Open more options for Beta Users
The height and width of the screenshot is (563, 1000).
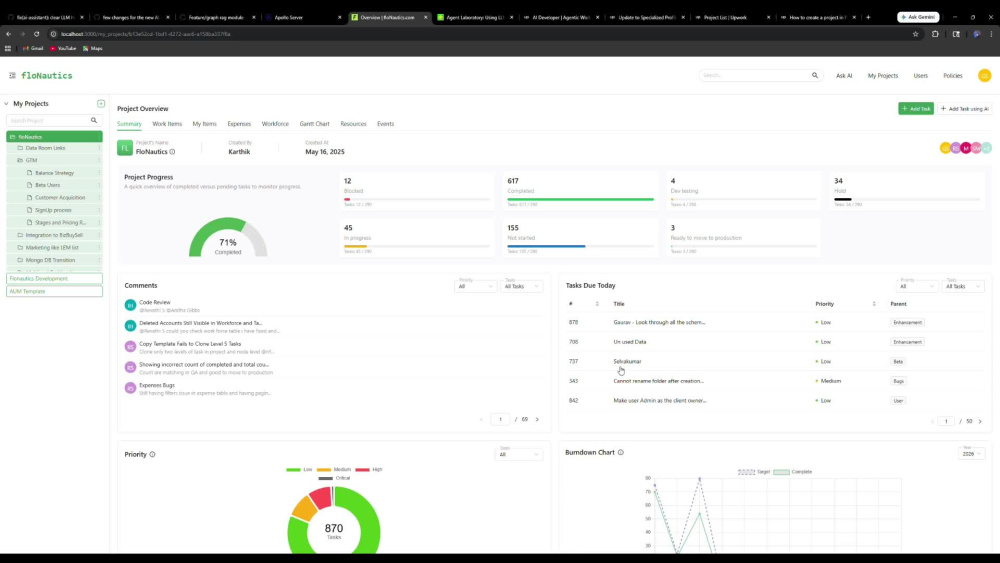99,185
